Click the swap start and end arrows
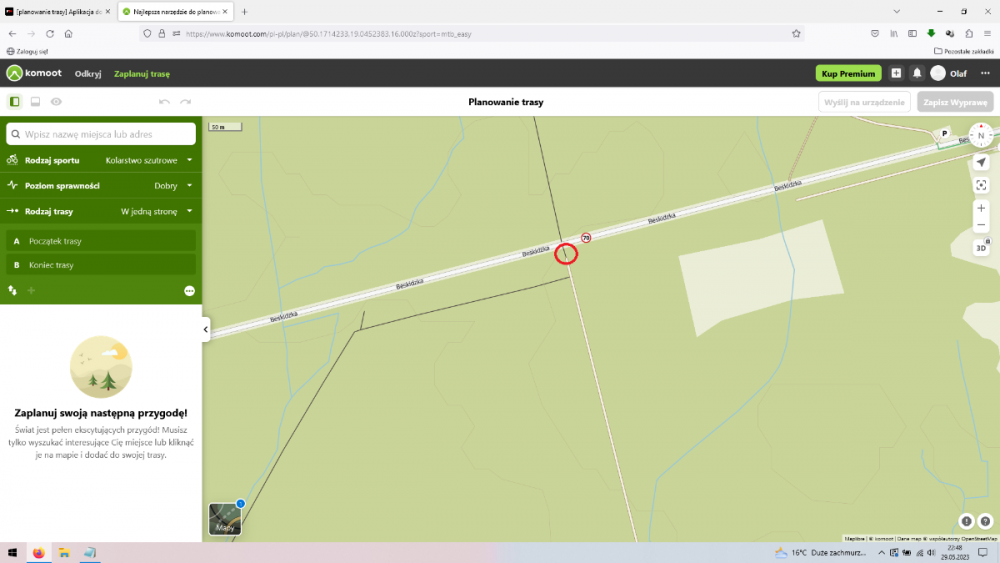 (13, 290)
